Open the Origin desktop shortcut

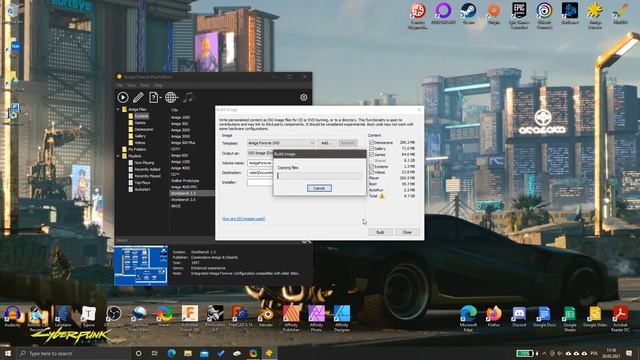coord(493,14)
